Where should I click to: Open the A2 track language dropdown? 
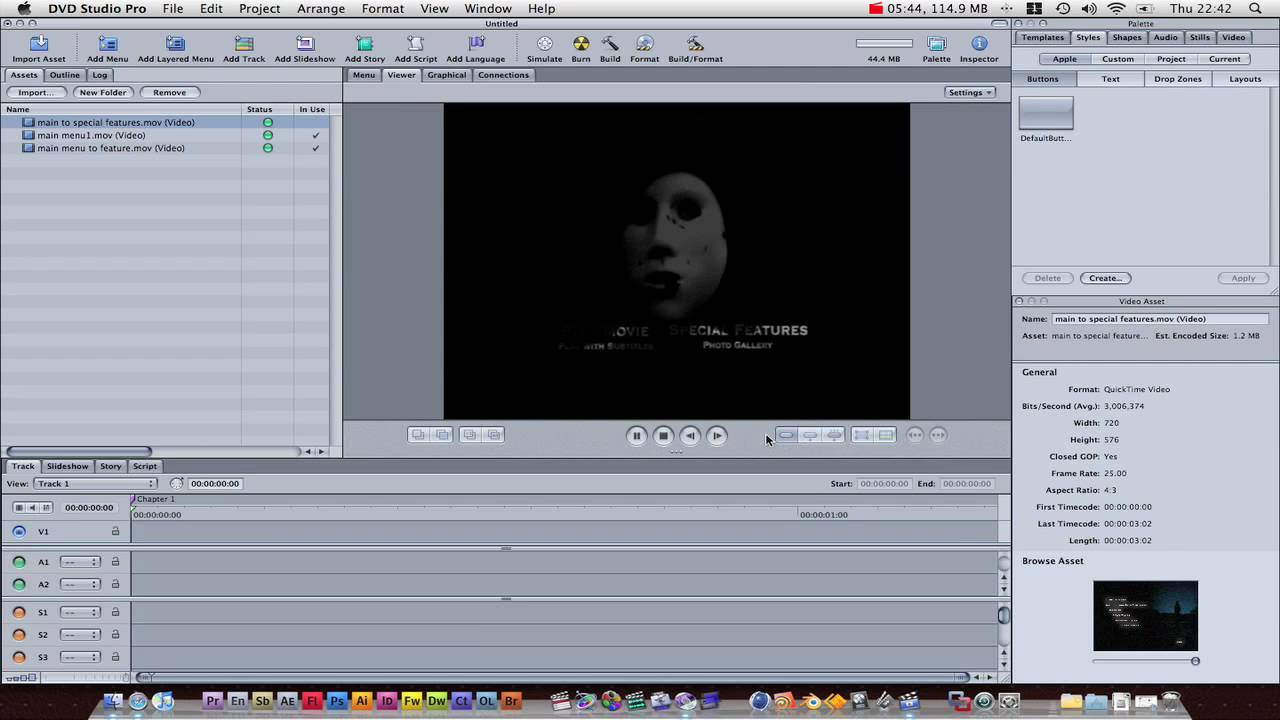tap(80, 584)
